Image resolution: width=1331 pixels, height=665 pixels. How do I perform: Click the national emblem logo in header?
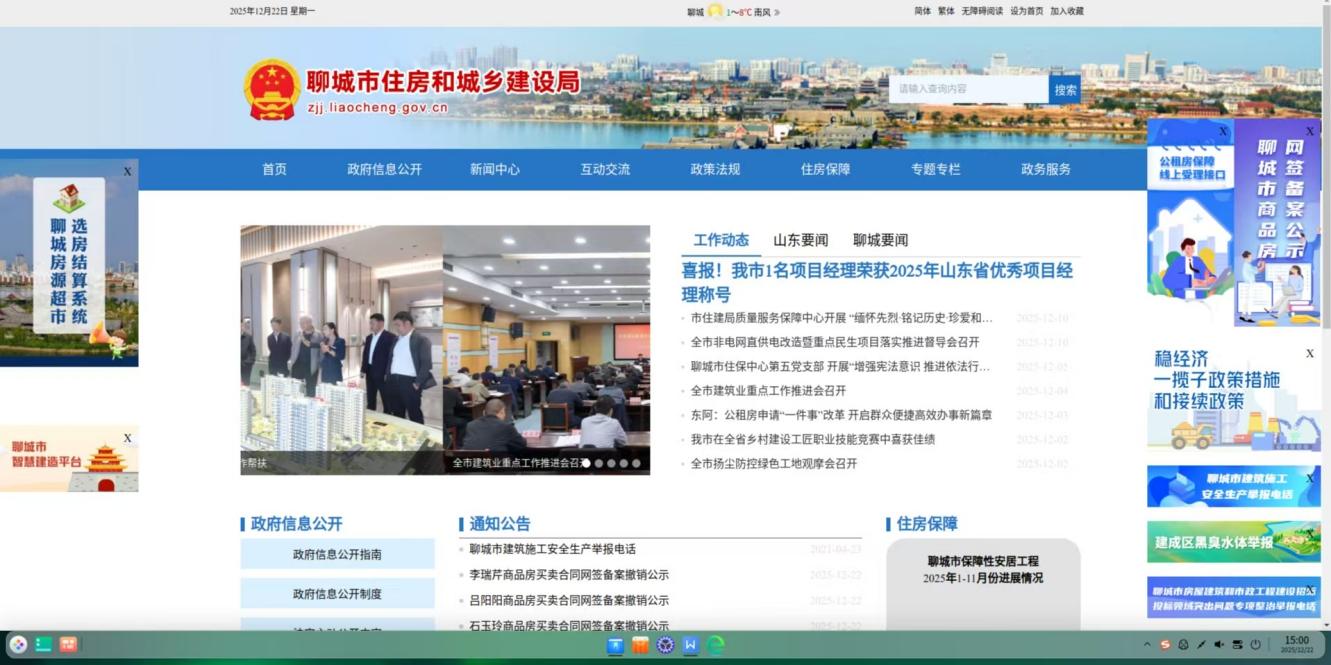[272, 90]
